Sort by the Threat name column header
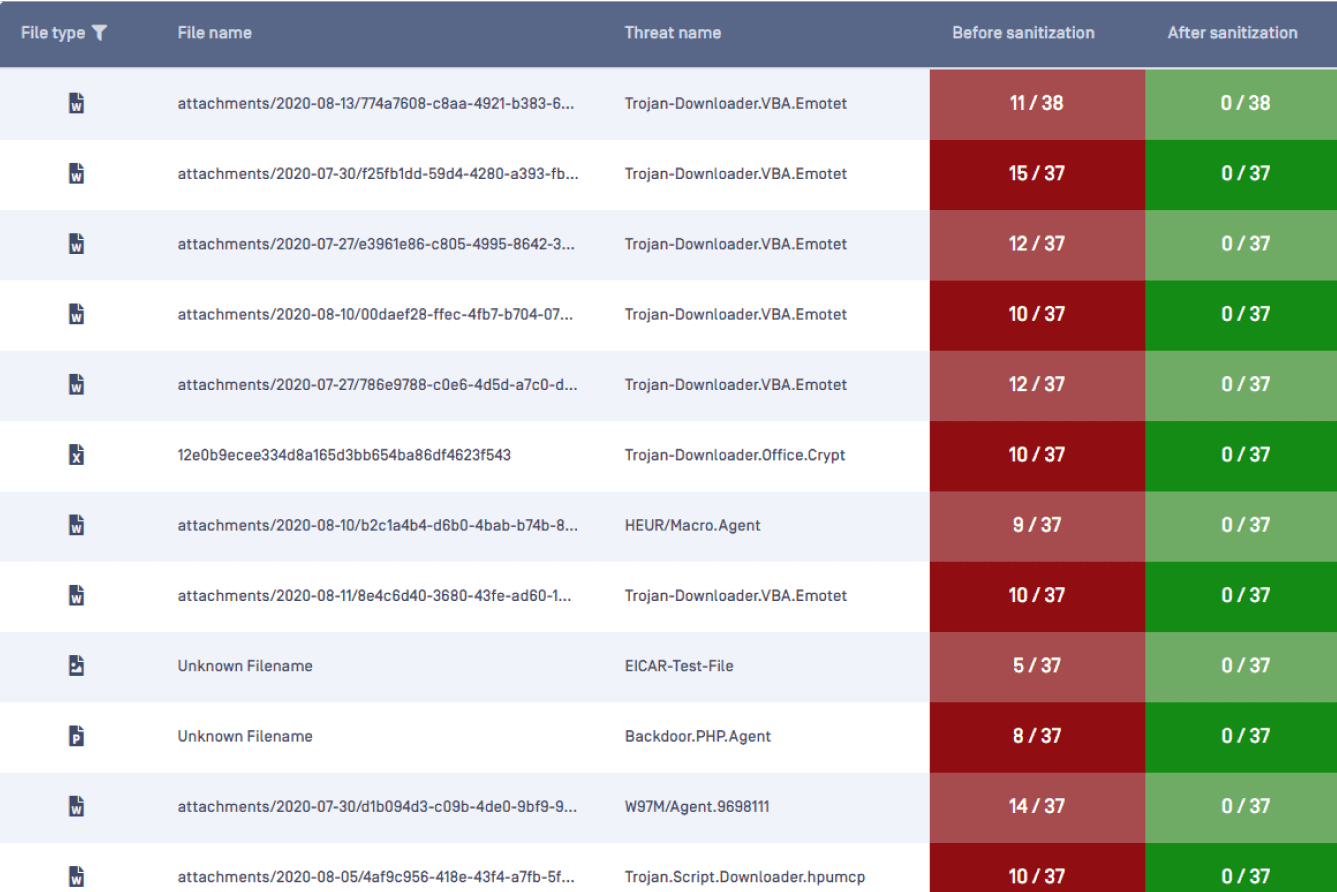Viewport: 1337px width, 892px height. [x=672, y=33]
